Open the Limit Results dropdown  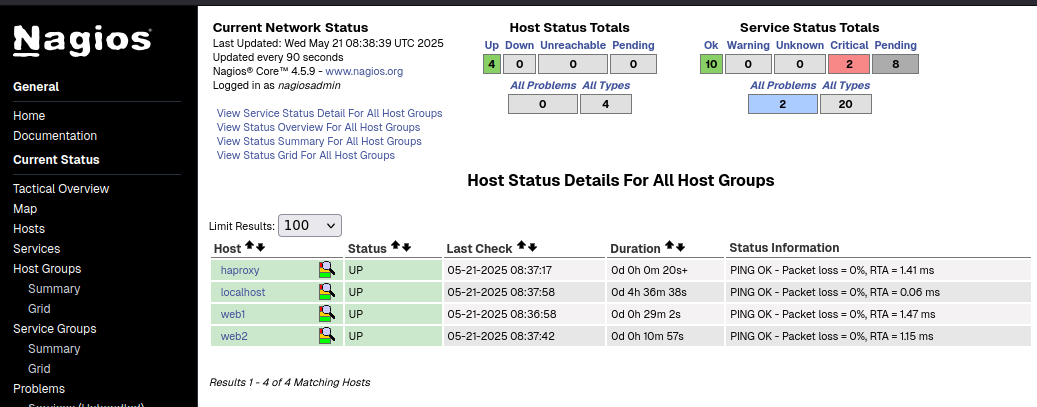click(x=310, y=226)
